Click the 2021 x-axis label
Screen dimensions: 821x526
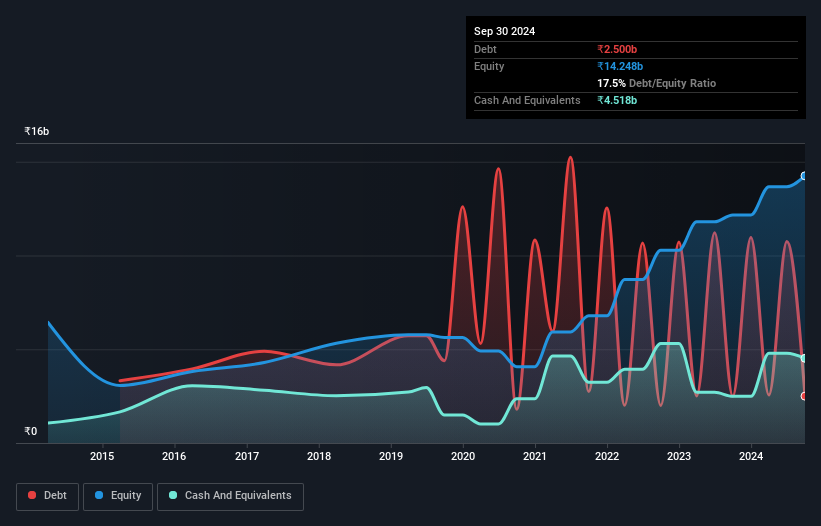535,456
